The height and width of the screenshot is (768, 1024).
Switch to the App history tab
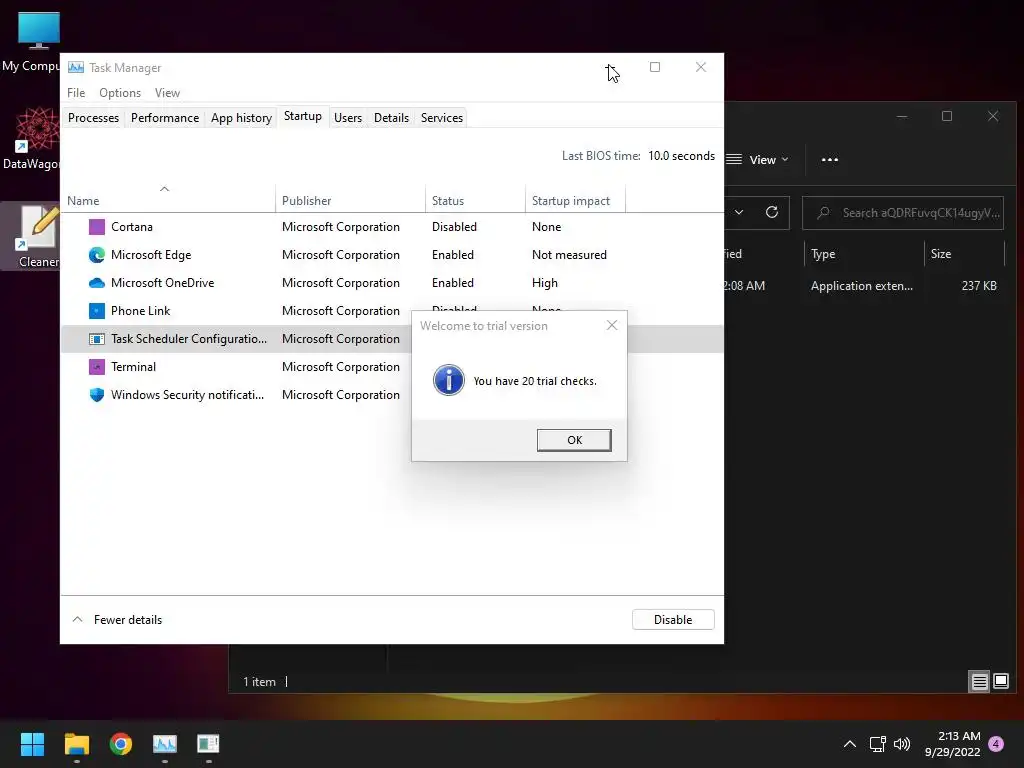[x=241, y=118]
